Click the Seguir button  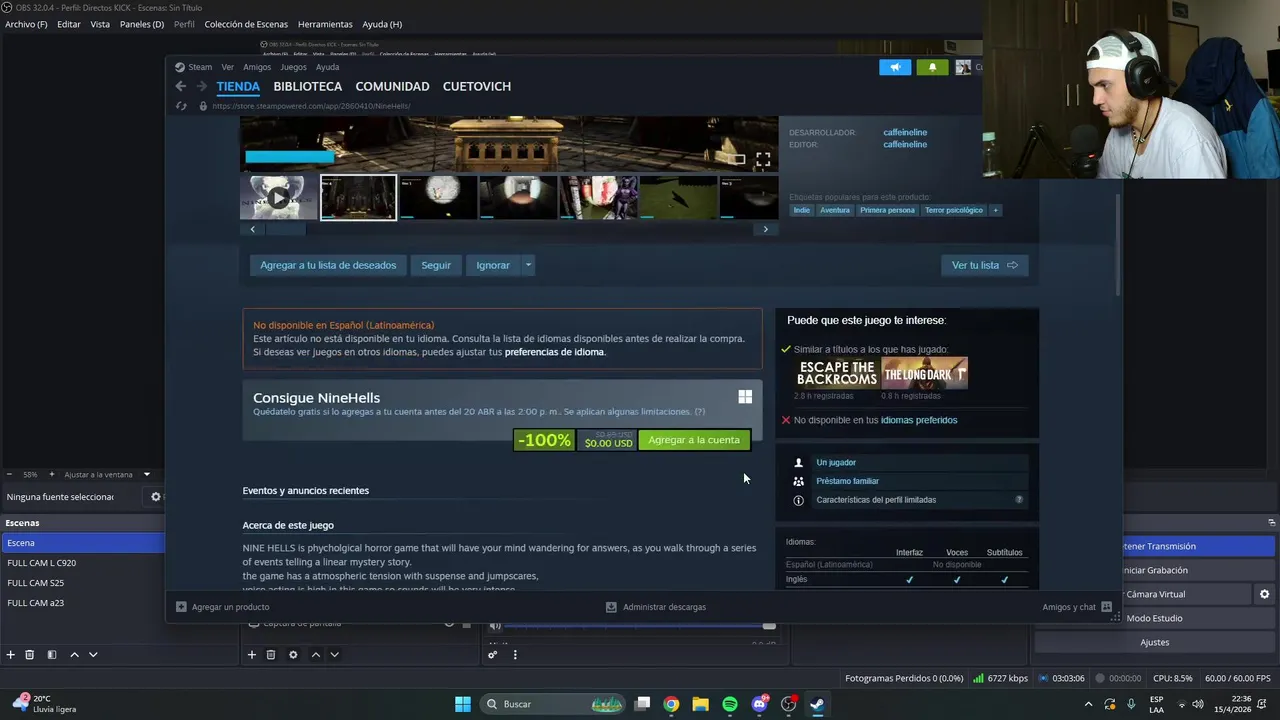[436, 265]
